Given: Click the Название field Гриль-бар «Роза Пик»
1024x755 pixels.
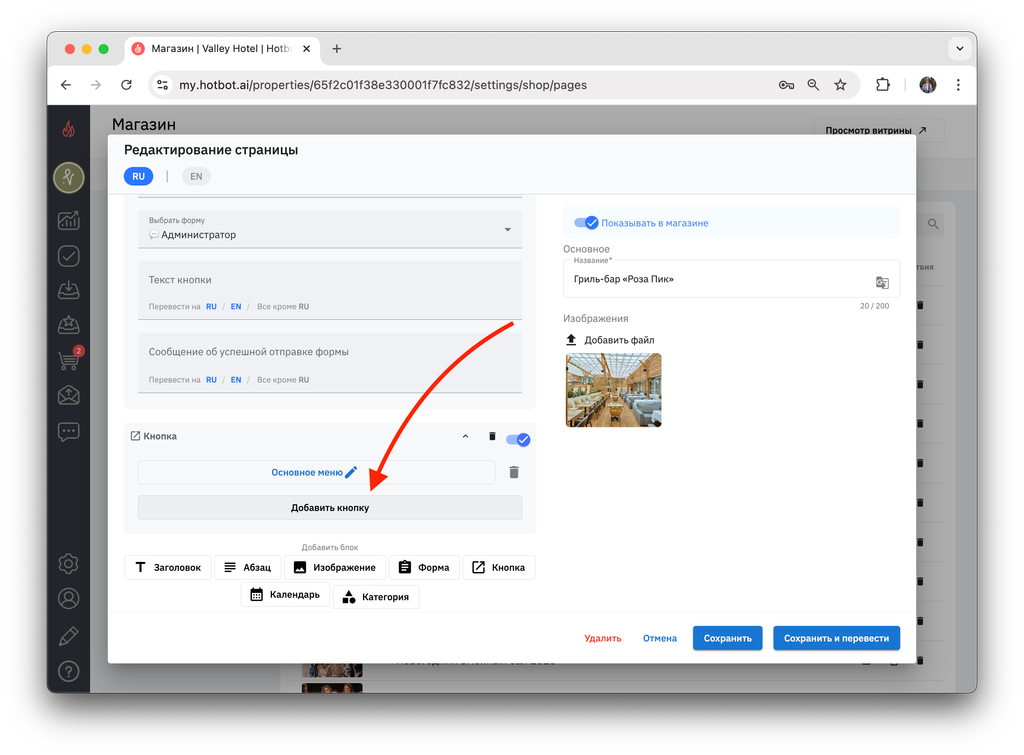Looking at the screenshot, I should tap(731, 279).
